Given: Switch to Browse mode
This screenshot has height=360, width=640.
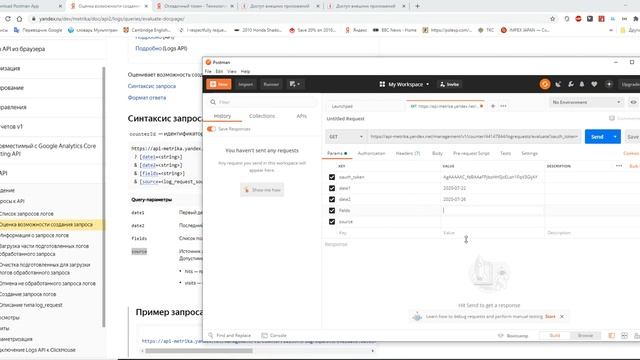Looking at the screenshot, I should 585,336.
